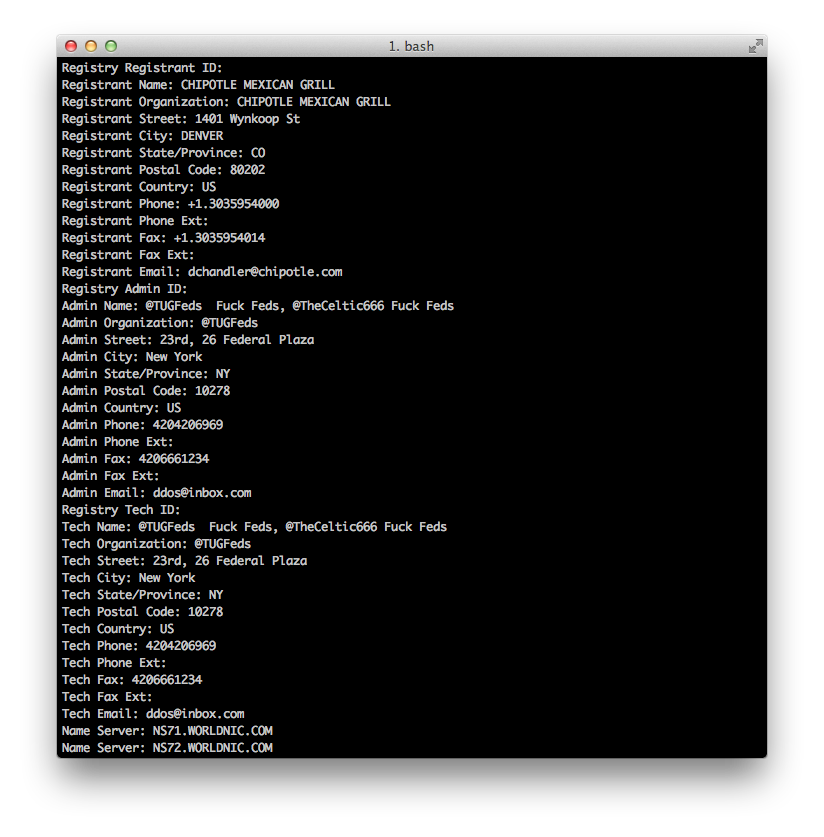Click the 'Admin Name:' line
The height and width of the screenshot is (837, 824).
point(258,306)
